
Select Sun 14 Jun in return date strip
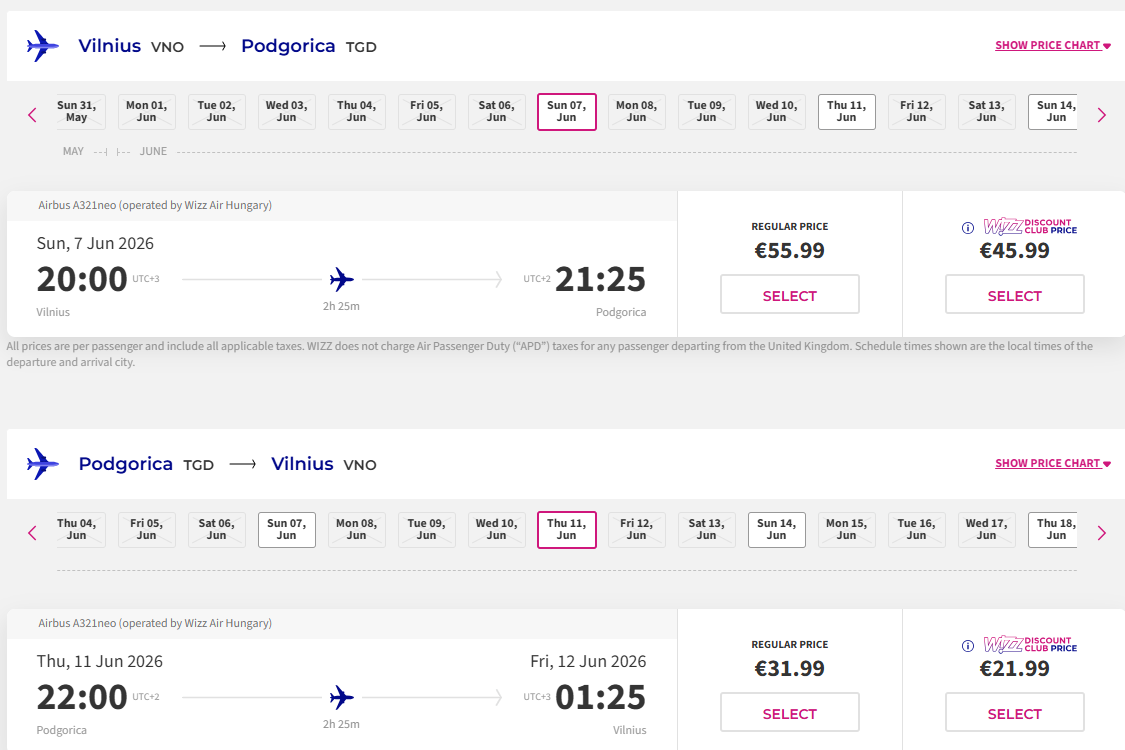pyautogui.click(x=776, y=530)
